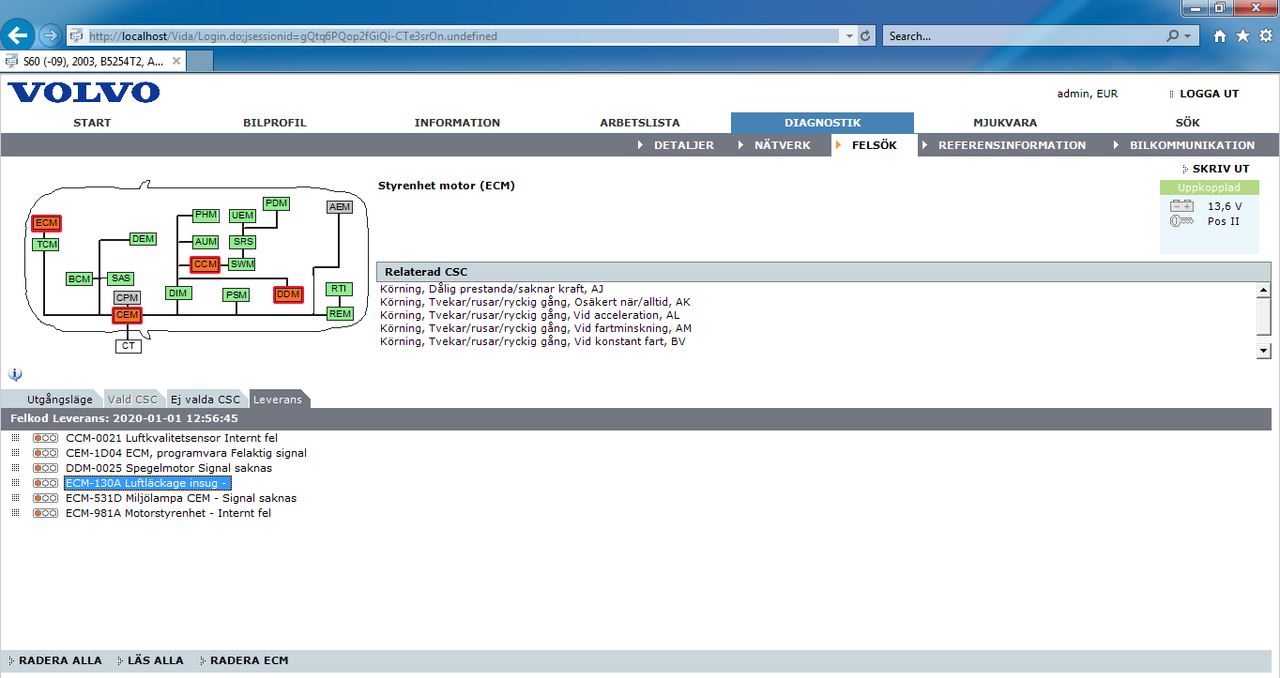Open the BILPROFIL main tab
The width and height of the screenshot is (1280, 678).
pyautogui.click(x=275, y=123)
